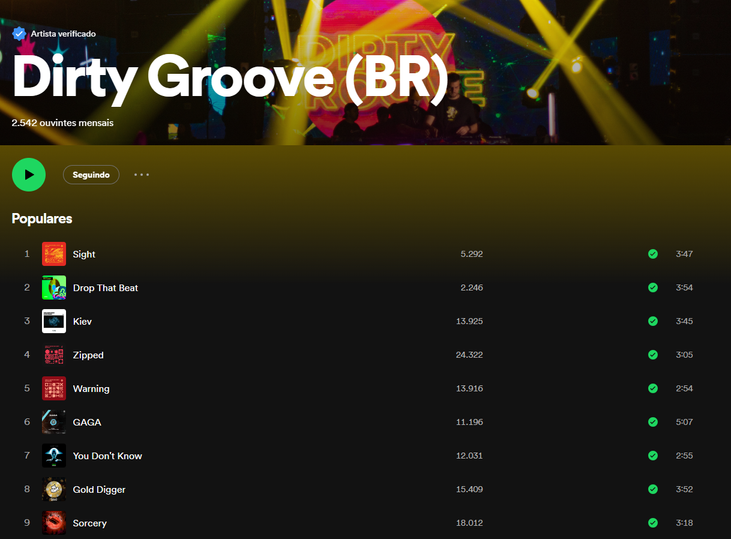Viewport: 731px width, 539px height.
Task: Click the Seguindo follow button
Action: click(91, 175)
